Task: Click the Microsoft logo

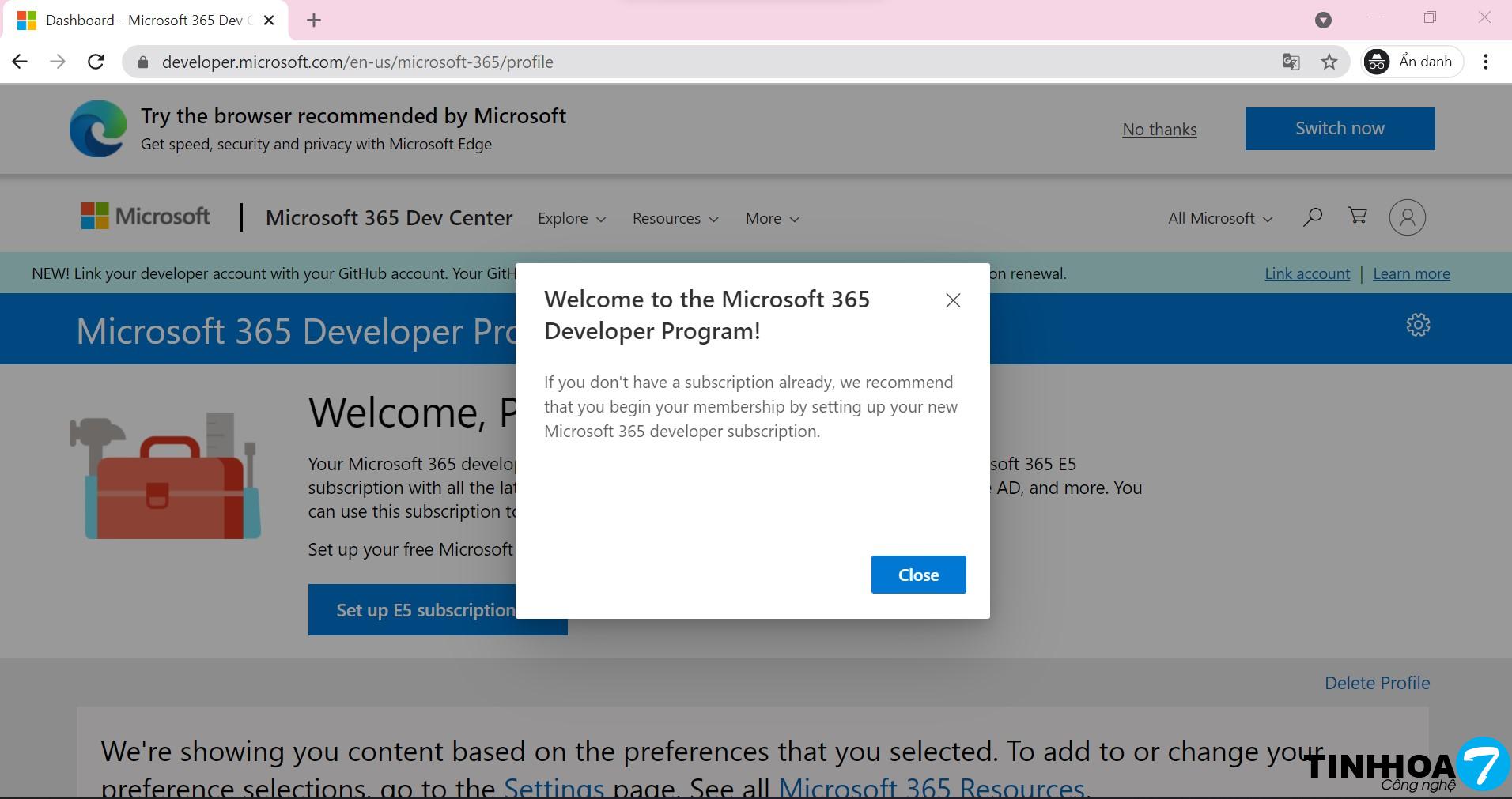Action: 146,217
